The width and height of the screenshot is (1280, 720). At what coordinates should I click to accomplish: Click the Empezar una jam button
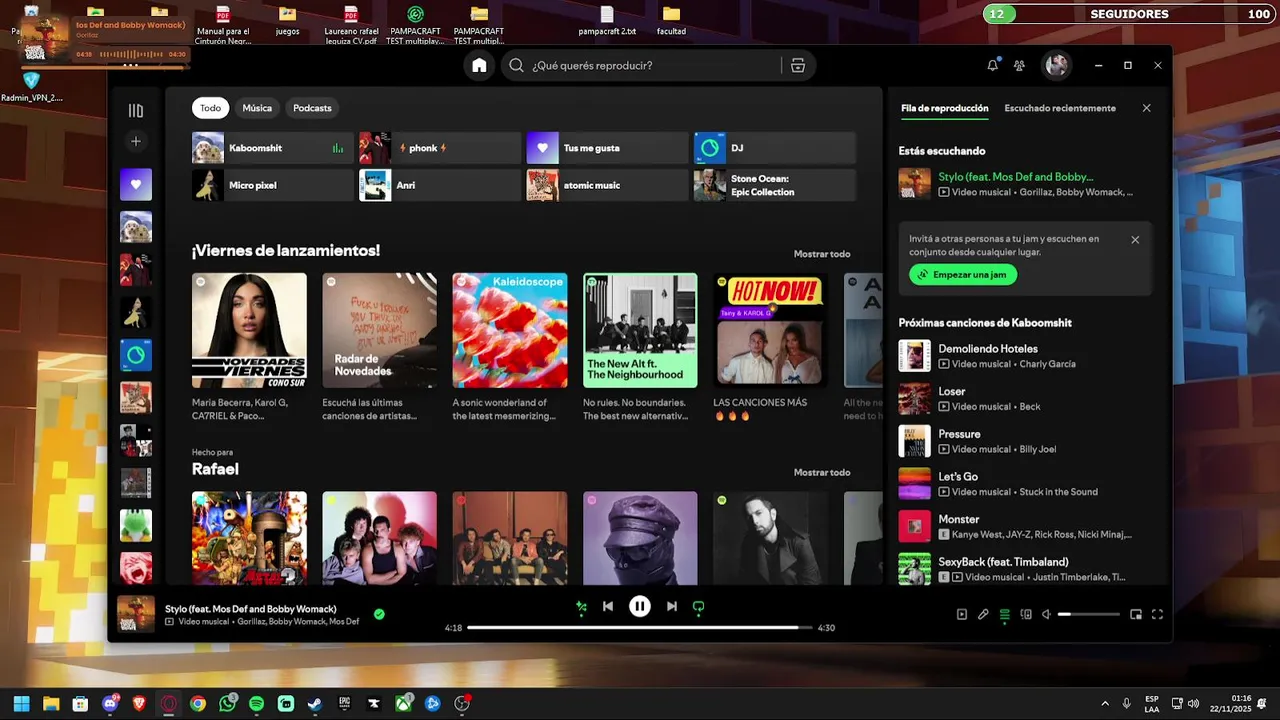tap(963, 275)
